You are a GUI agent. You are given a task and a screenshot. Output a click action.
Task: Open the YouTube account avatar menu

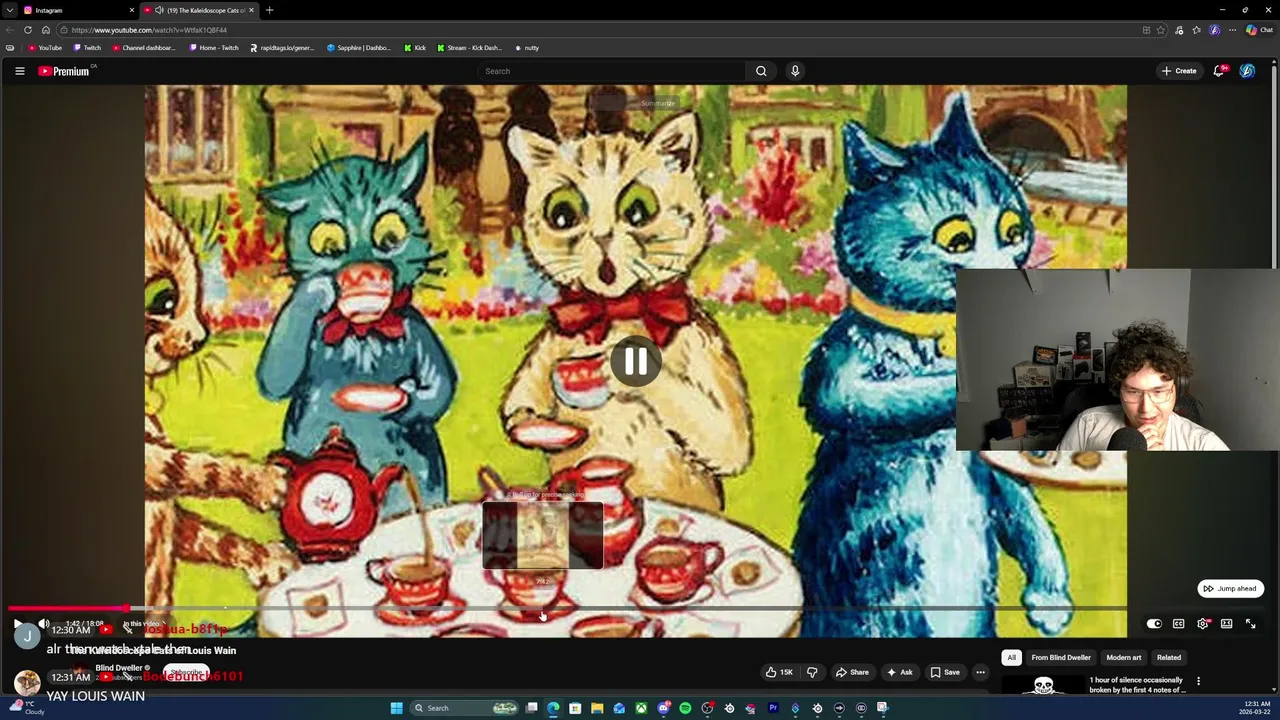(1247, 71)
